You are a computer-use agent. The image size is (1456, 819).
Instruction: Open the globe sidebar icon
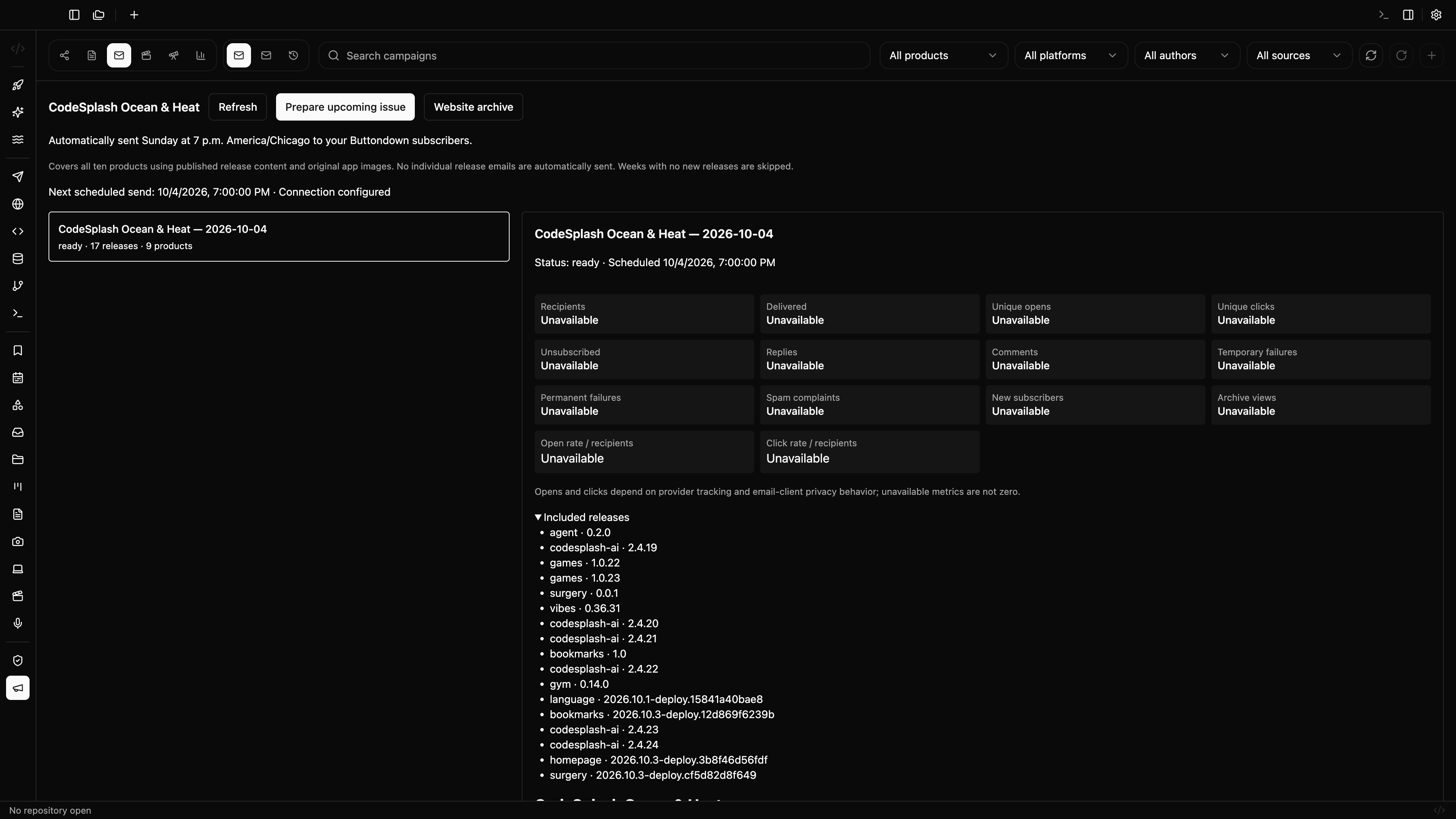tap(18, 204)
